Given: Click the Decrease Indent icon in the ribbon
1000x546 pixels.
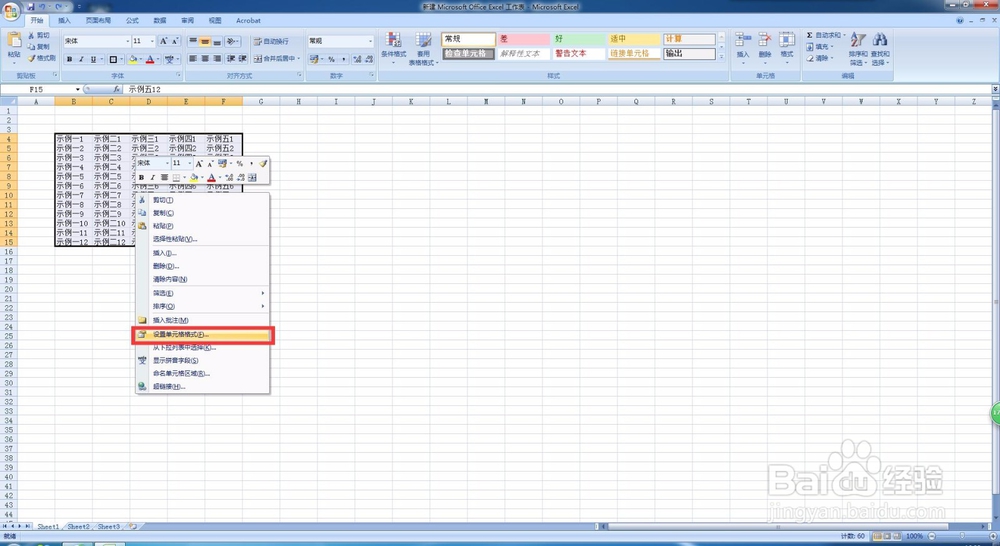Looking at the screenshot, I should coord(231,59).
